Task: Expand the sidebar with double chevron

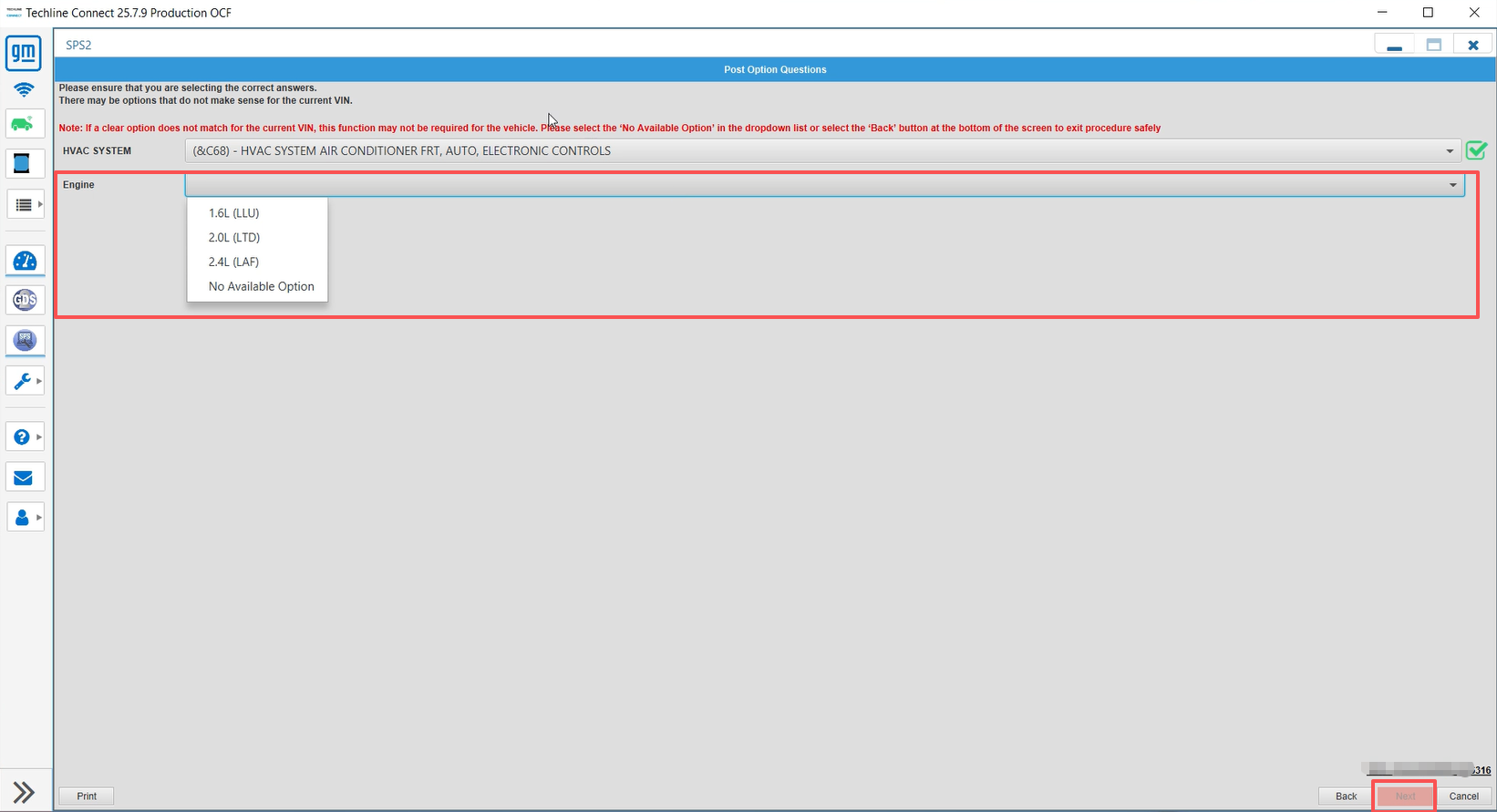Action: [24, 792]
